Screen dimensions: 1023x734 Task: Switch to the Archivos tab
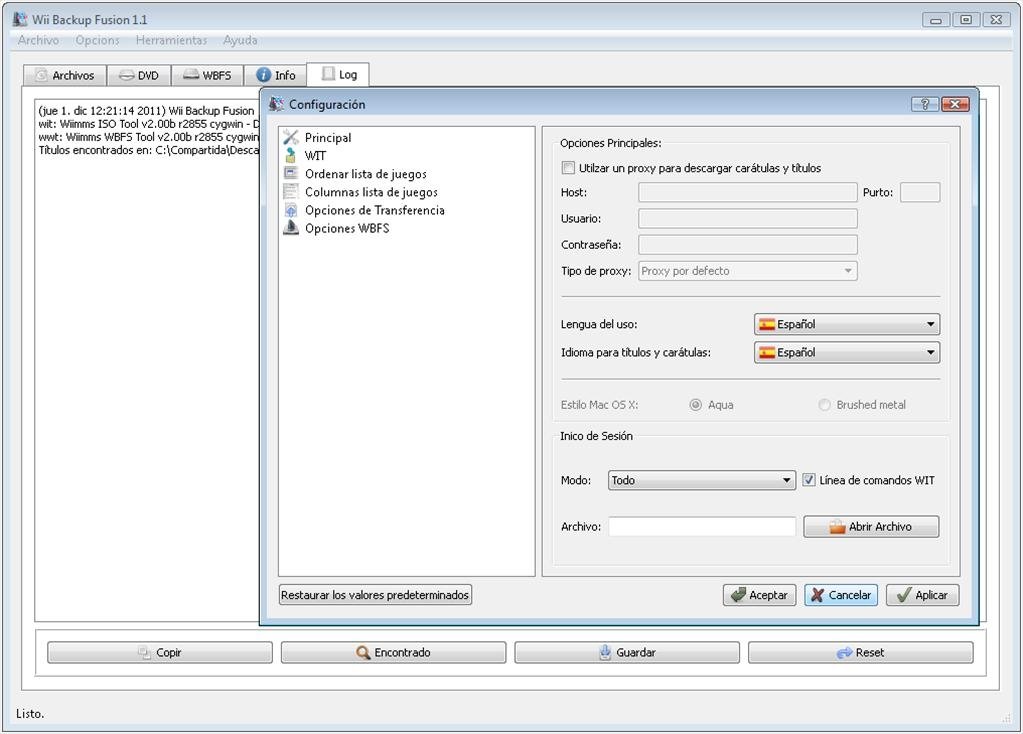65,76
